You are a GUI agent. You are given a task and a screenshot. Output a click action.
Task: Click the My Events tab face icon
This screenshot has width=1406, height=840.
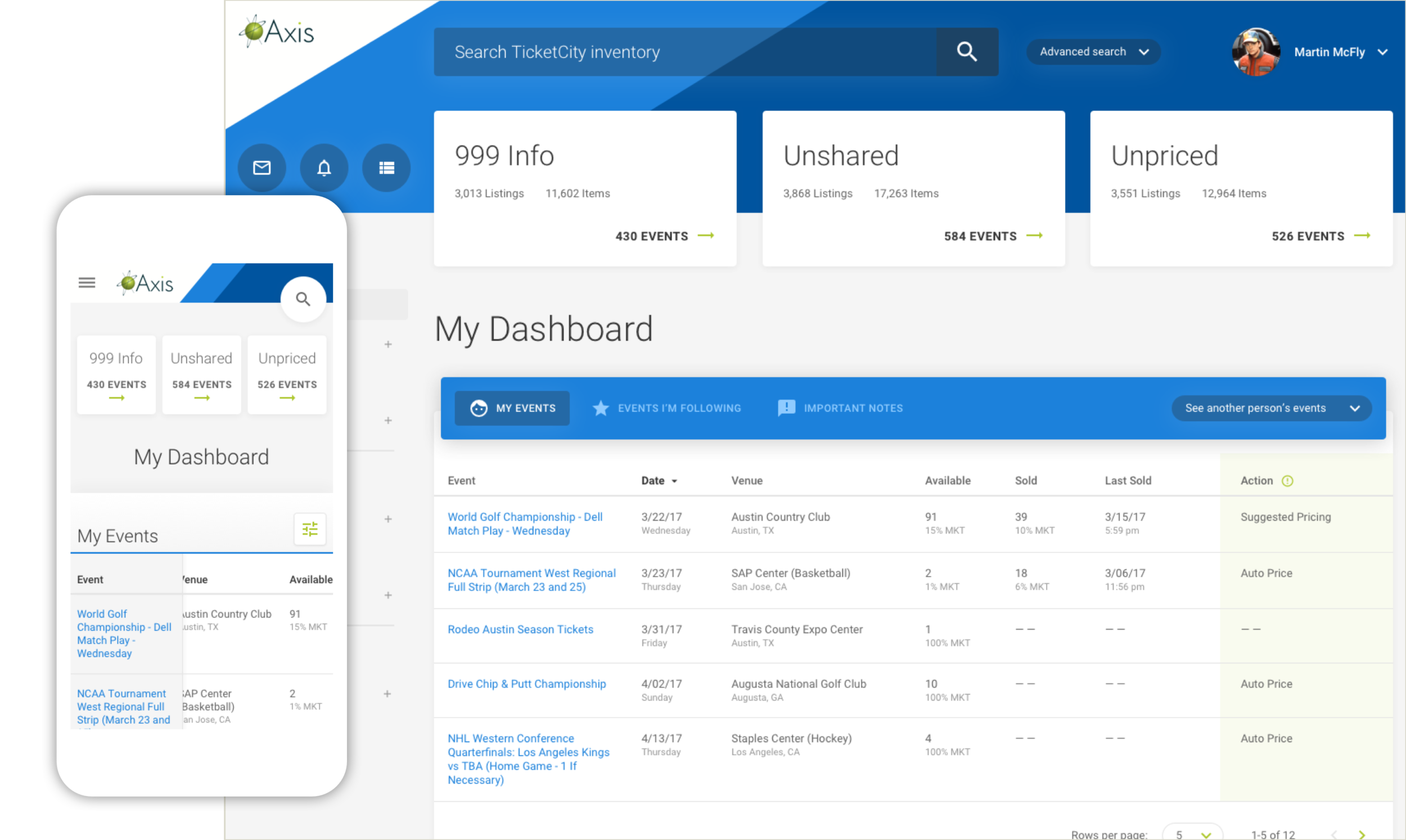click(479, 408)
